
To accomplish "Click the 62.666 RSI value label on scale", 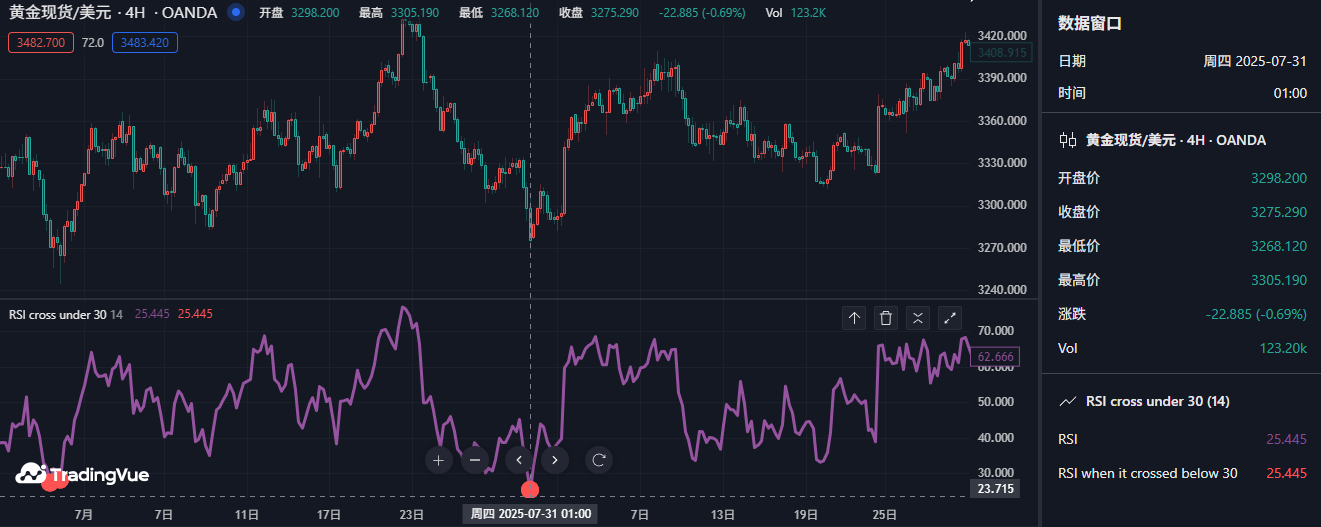I will click(x=995, y=357).
